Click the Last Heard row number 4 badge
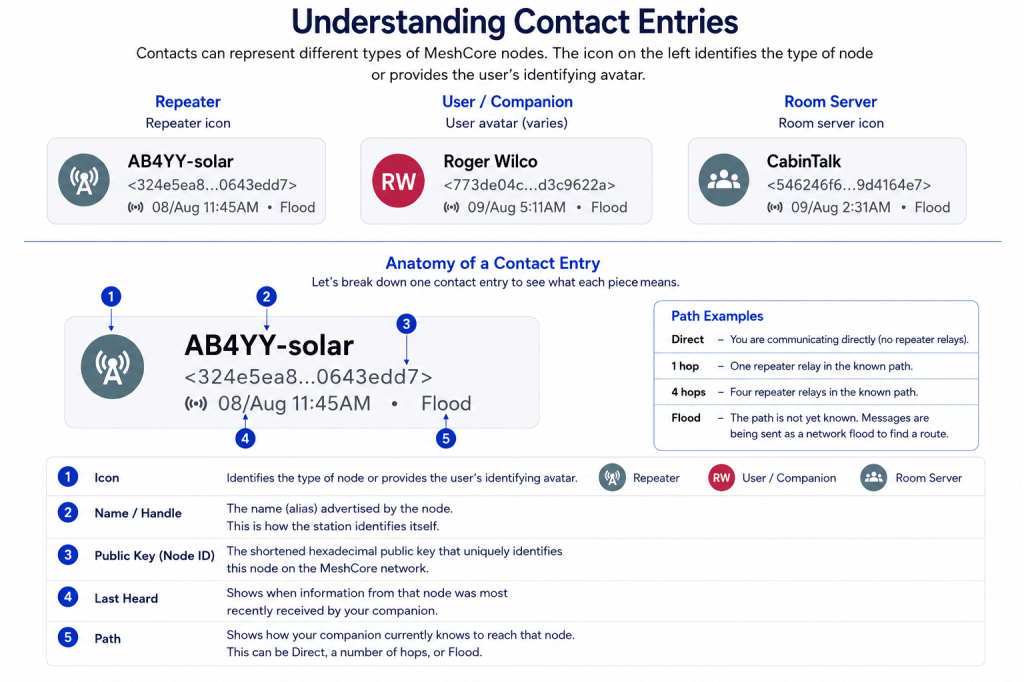 pyautogui.click(x=68, y=597)
